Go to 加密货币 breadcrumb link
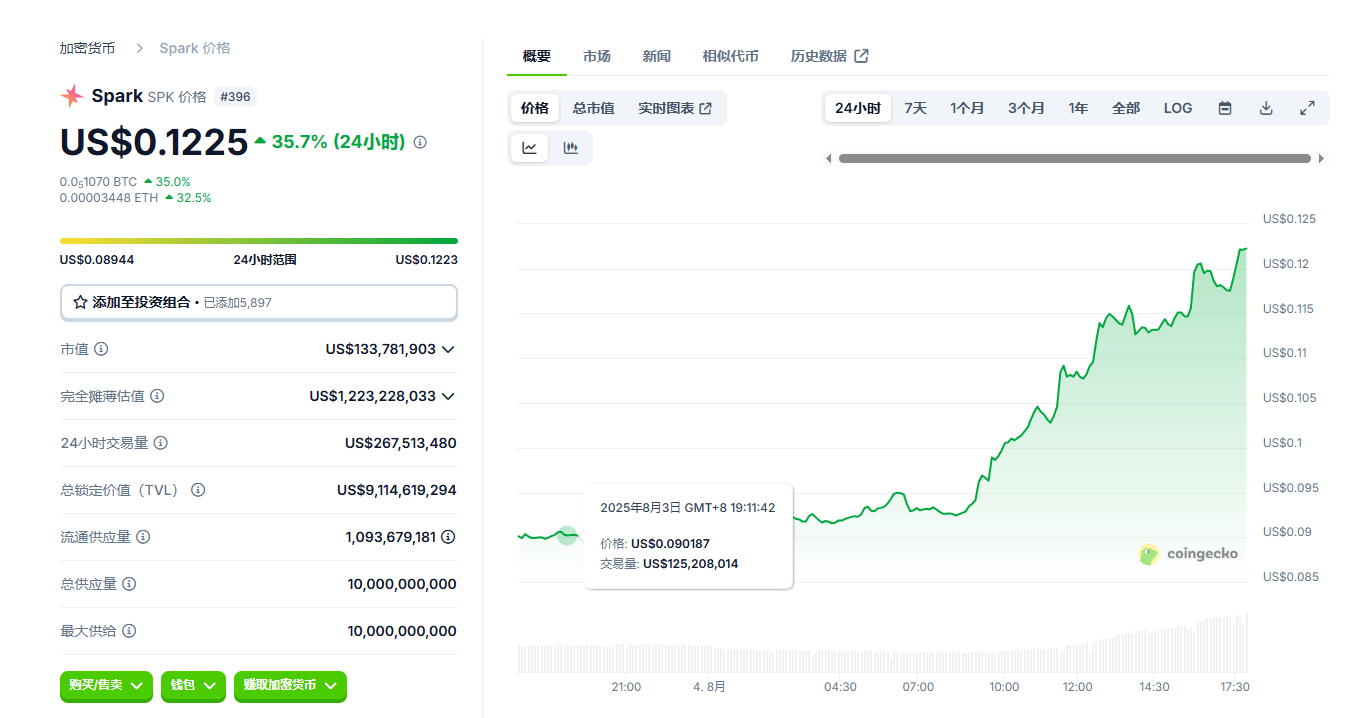This screenshot has width=1362, height=718. [x=87, y=48]
